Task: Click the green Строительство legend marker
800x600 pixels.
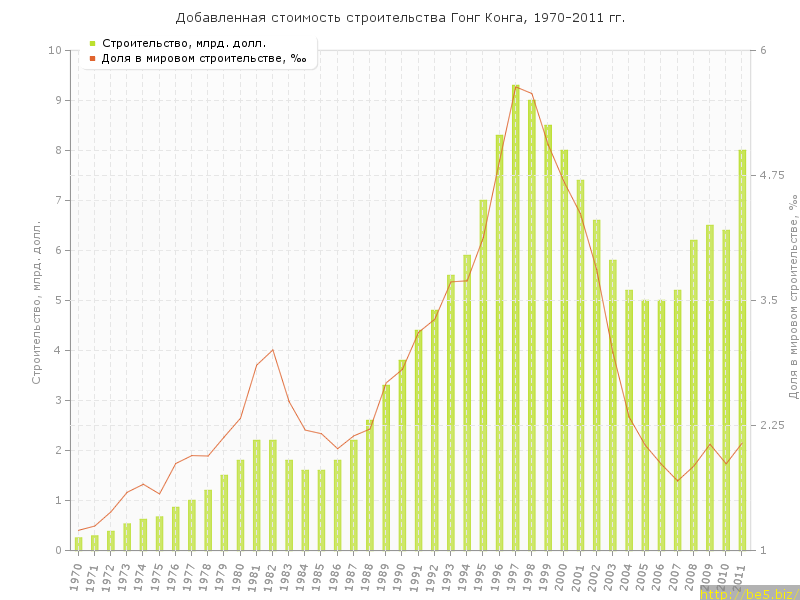Action: [93, 43]
